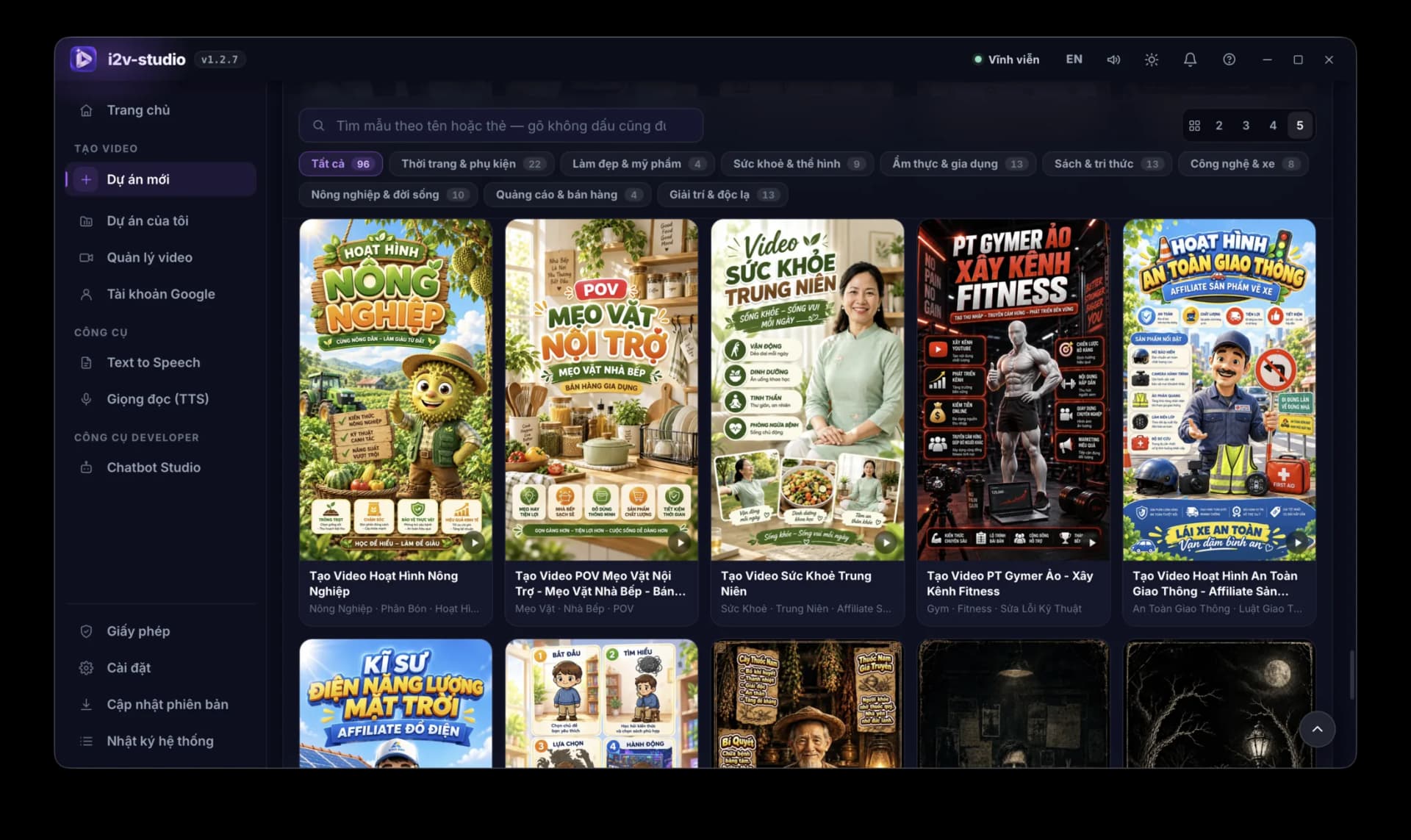Play preview on the Hoạt Hình Nông Nghiệp card

click(x=474, y=543)
